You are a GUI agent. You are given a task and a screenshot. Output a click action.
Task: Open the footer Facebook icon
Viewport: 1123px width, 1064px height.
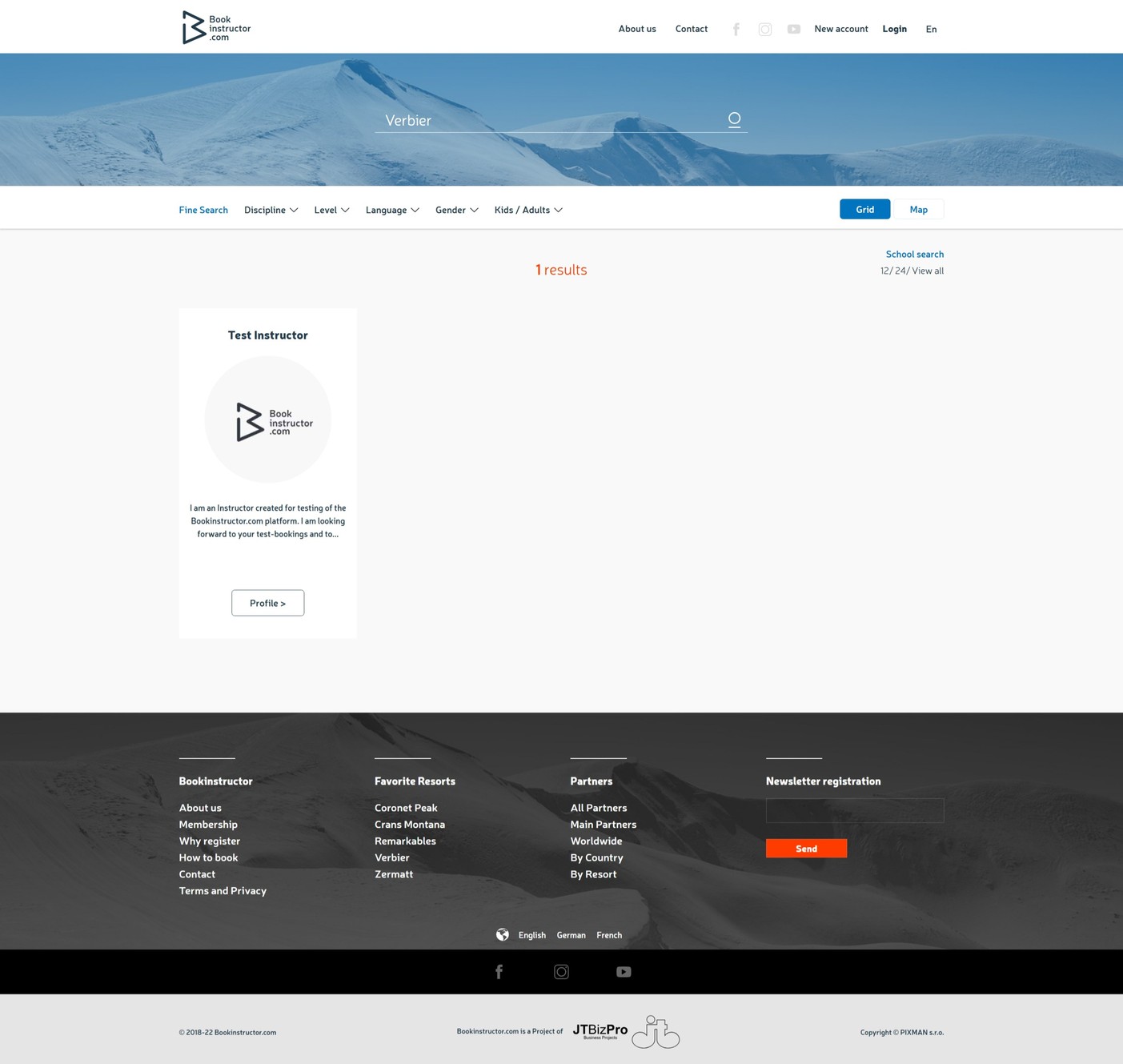(499, 972)
